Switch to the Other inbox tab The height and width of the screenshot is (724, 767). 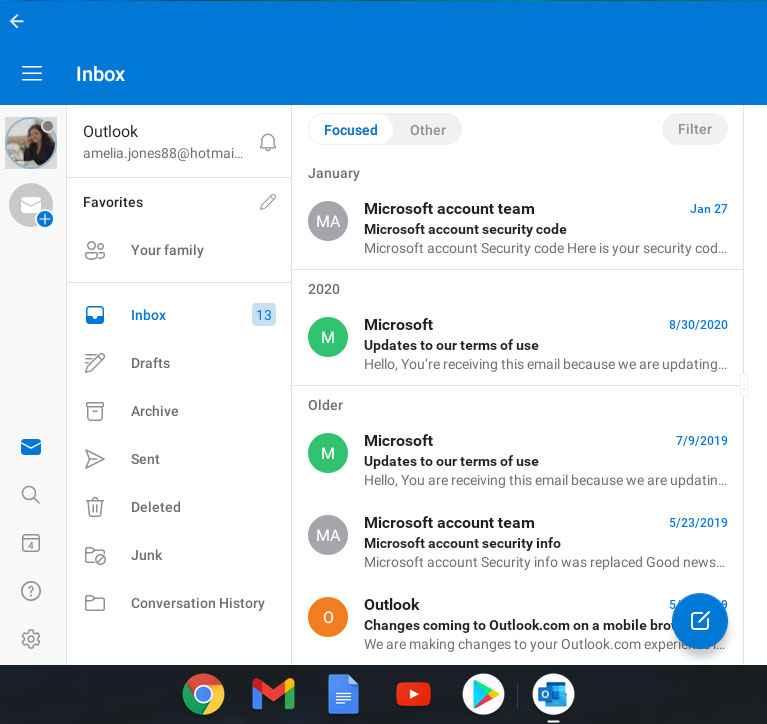click(428, 130)
